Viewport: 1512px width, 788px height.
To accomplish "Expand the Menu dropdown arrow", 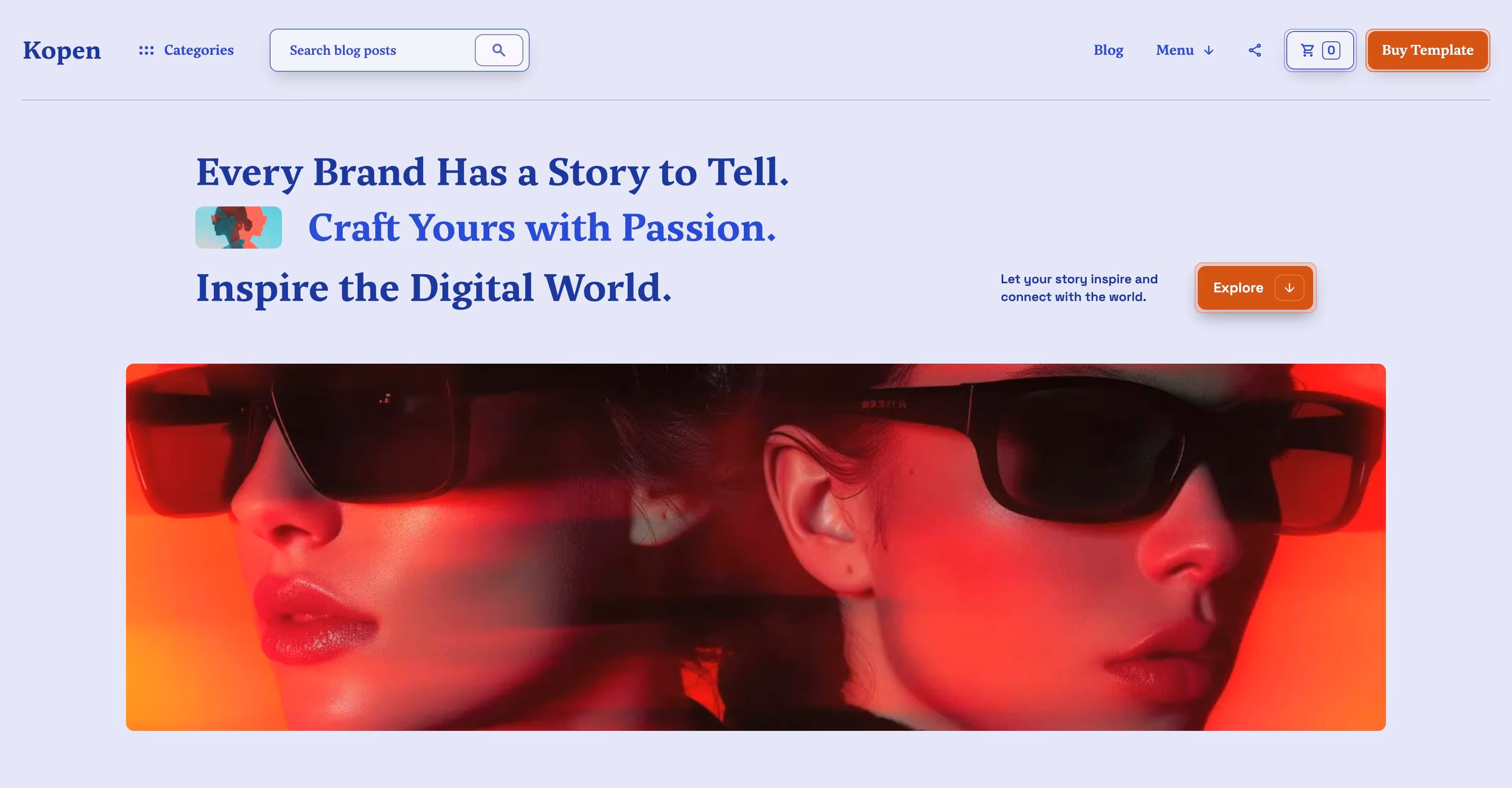I will click(1208, 50).
